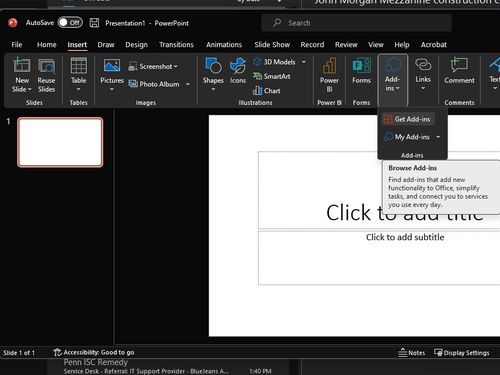The width and height of the screenshot is (500, 375).
Task: Expand the My Add-ins arrow
Action: pos(438,137)
